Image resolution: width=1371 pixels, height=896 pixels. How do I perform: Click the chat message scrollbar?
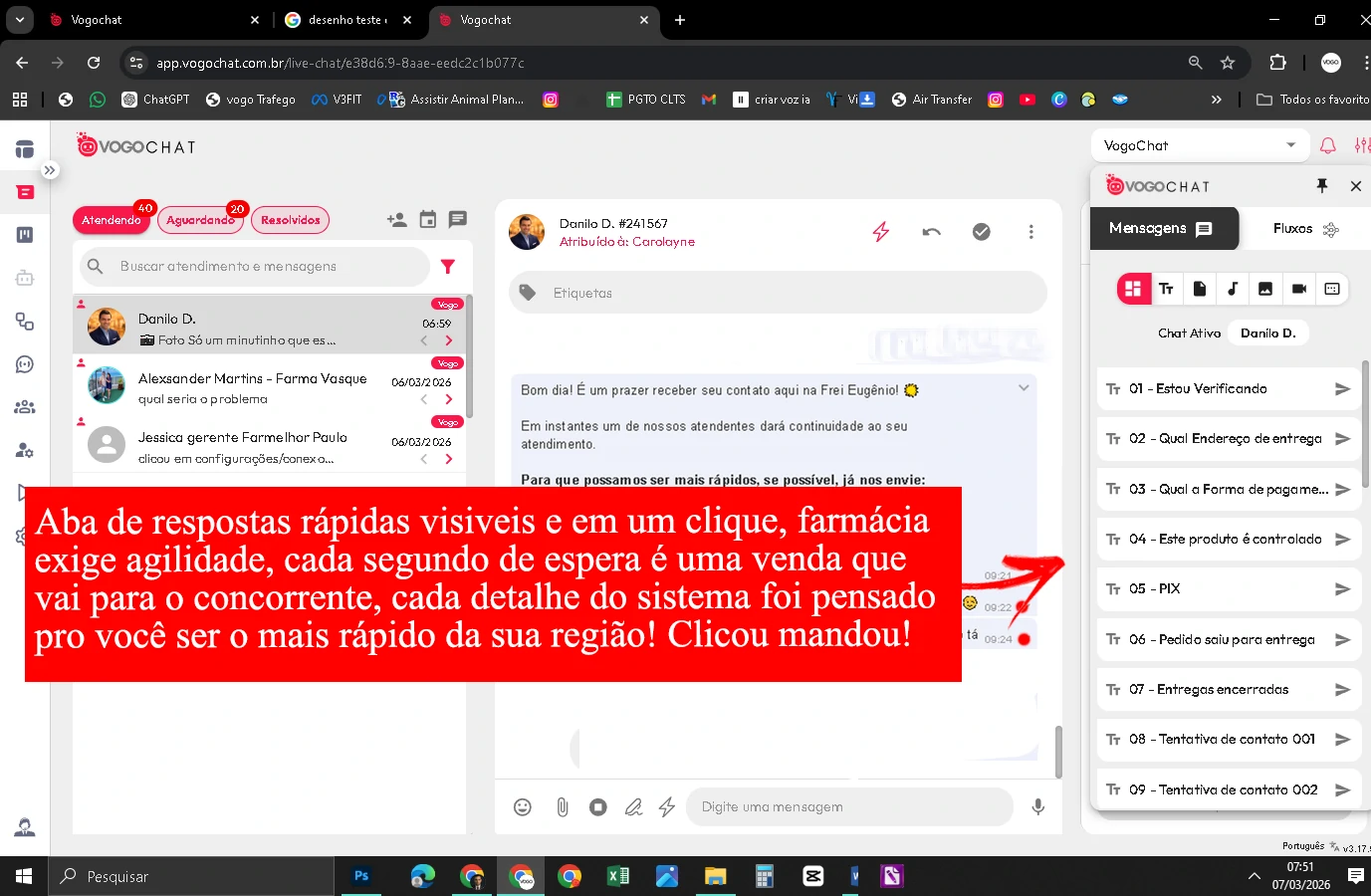tap(1058, 751)
